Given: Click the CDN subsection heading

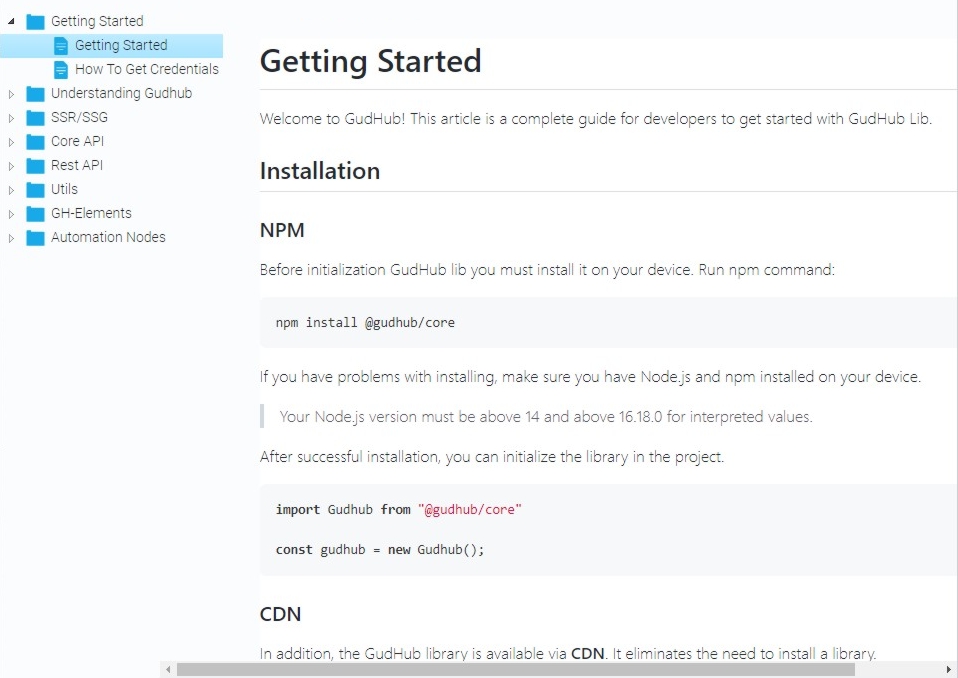Looking at the screenshot, I should pos(280,614).
